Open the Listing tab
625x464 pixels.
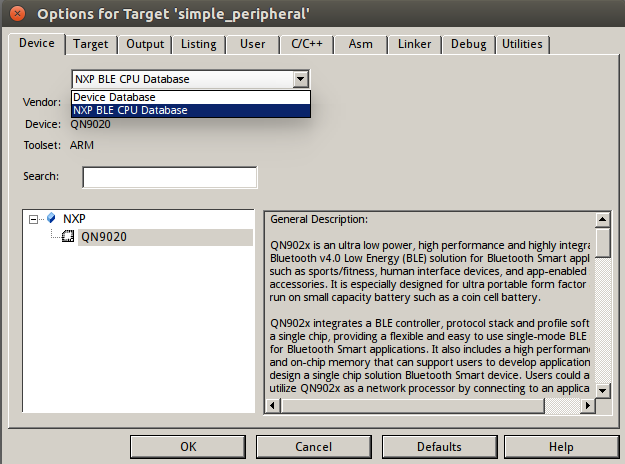199,44
